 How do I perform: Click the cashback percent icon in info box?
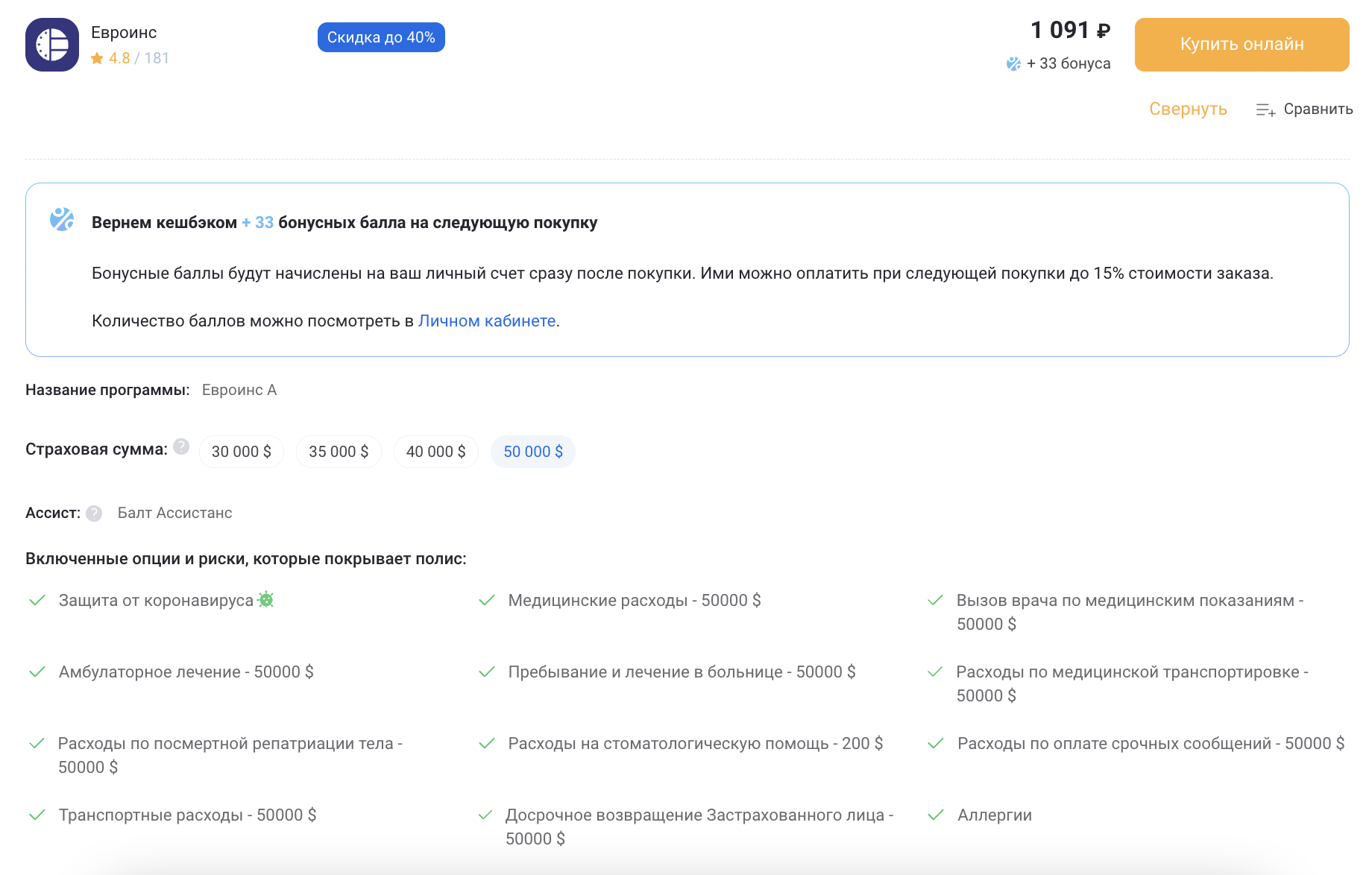[62, 219]
